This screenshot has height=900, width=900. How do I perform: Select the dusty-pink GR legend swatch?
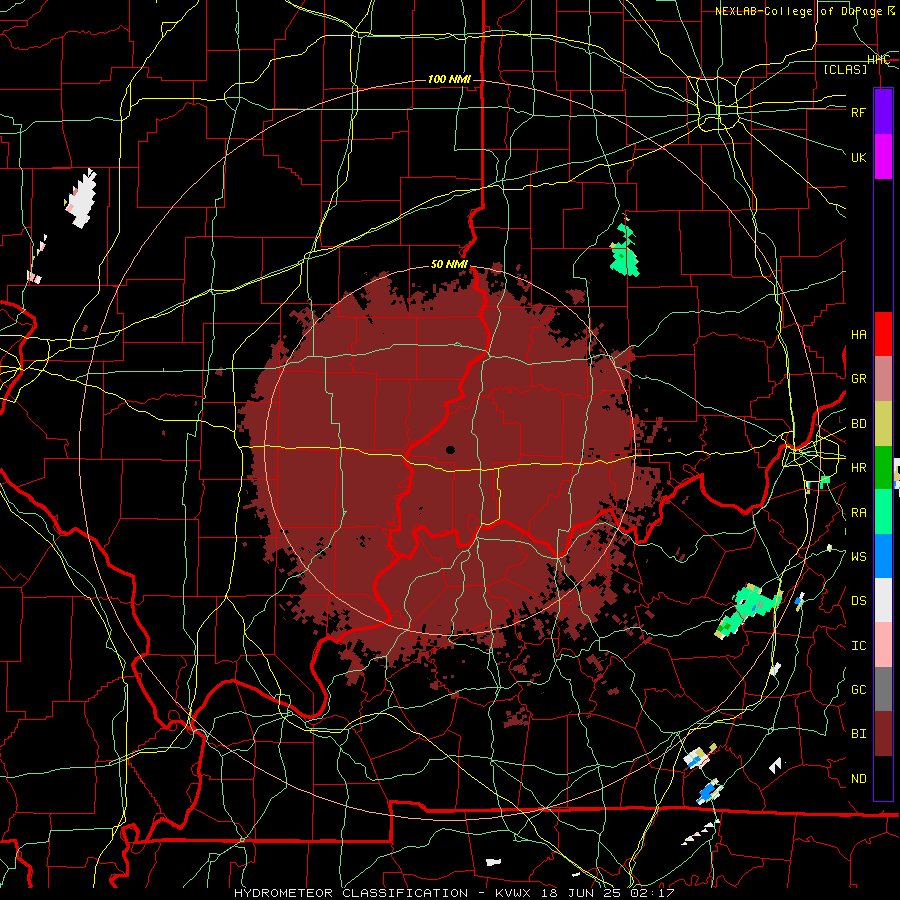pyautogui.click(x=883, y=379)
